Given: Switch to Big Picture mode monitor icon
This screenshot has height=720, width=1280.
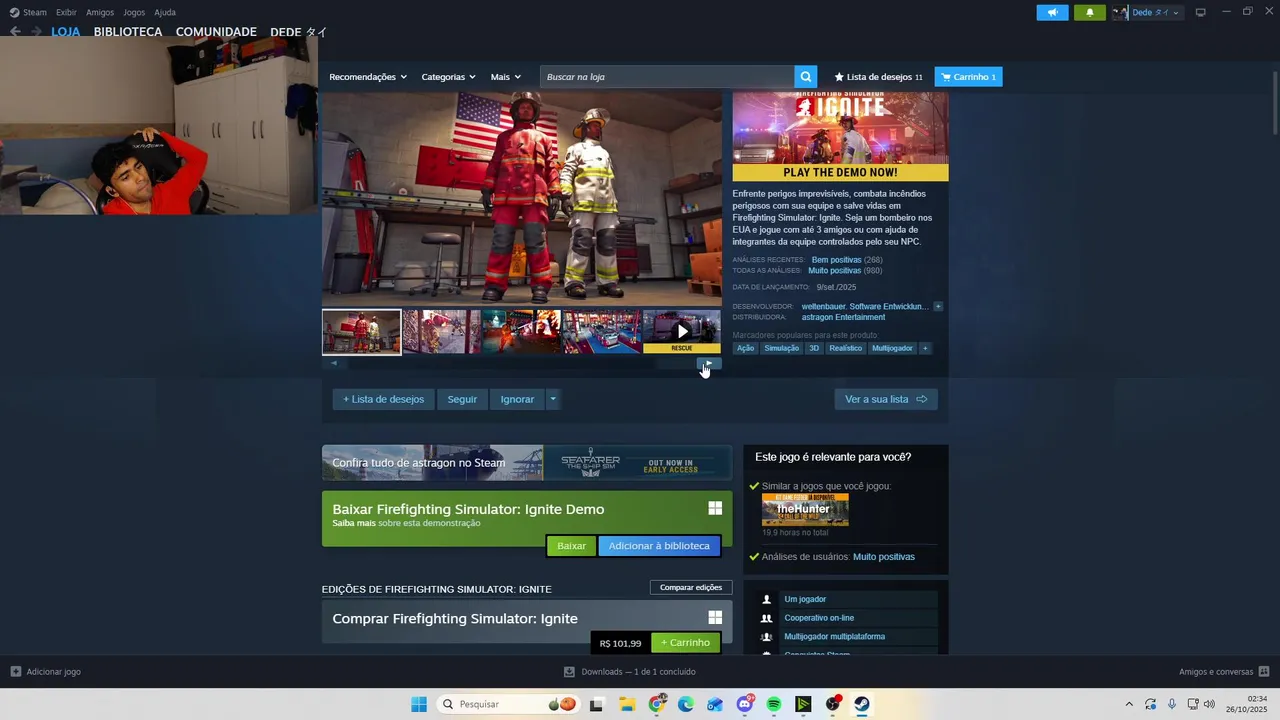Looking at the screenshot, I should [x=1200, y=12].
